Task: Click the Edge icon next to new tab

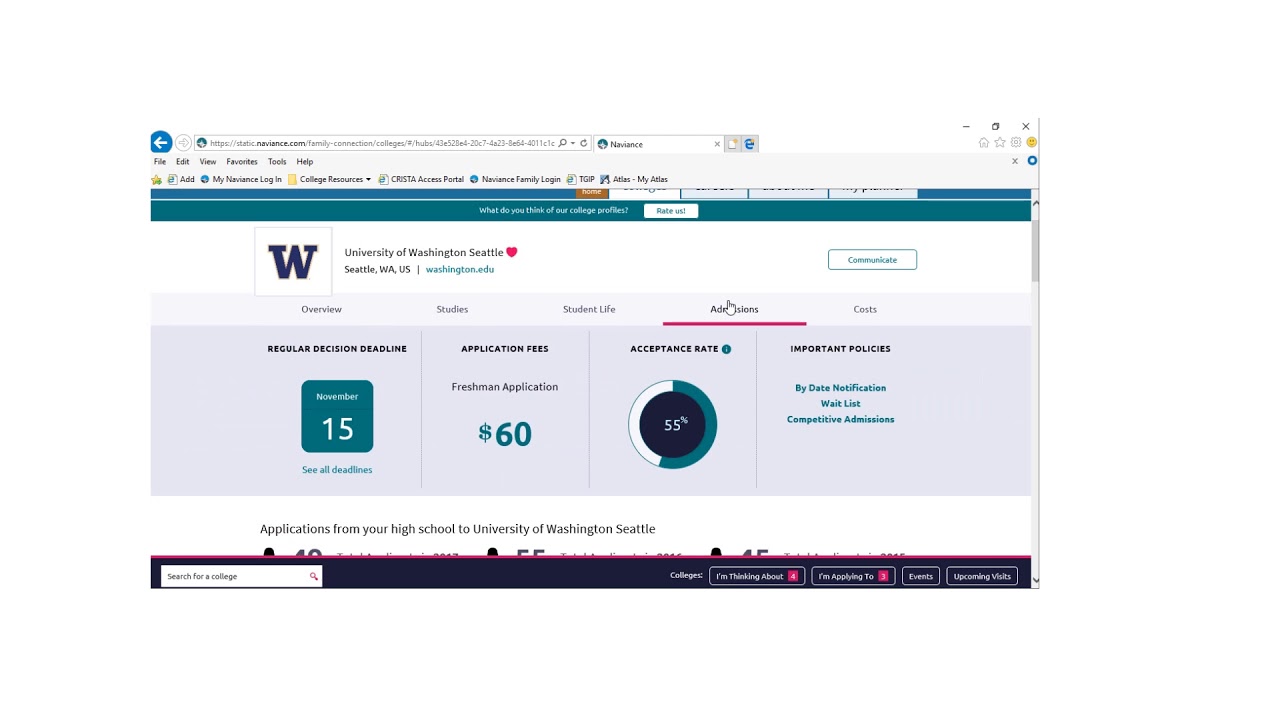Action: pyautogui.click(x=749, y=144)
